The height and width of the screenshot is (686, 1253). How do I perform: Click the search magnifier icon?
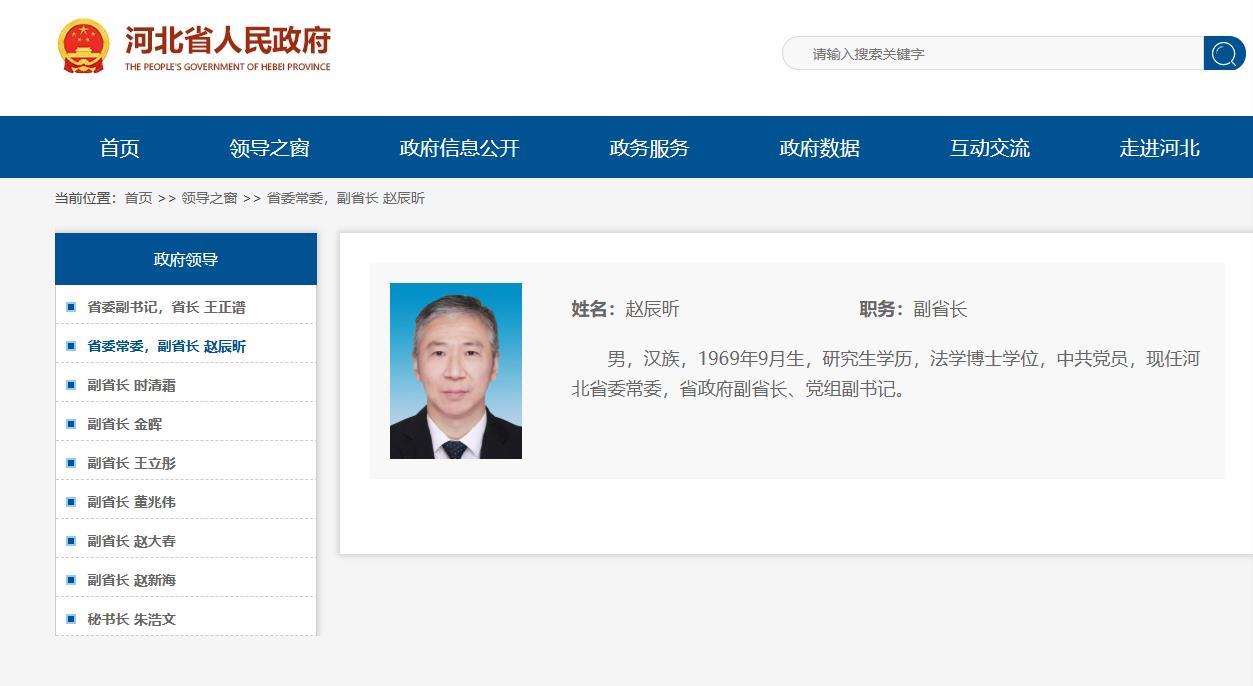point(1224,53)
